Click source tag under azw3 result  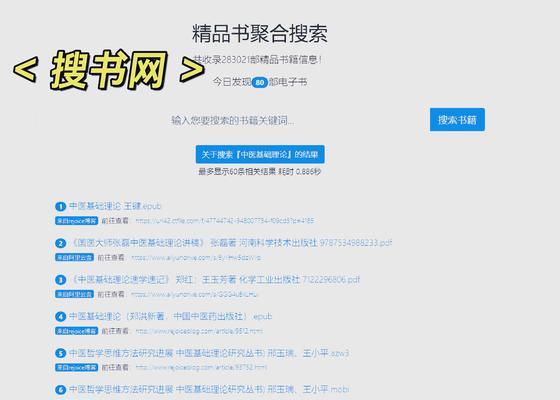(76, 368)
